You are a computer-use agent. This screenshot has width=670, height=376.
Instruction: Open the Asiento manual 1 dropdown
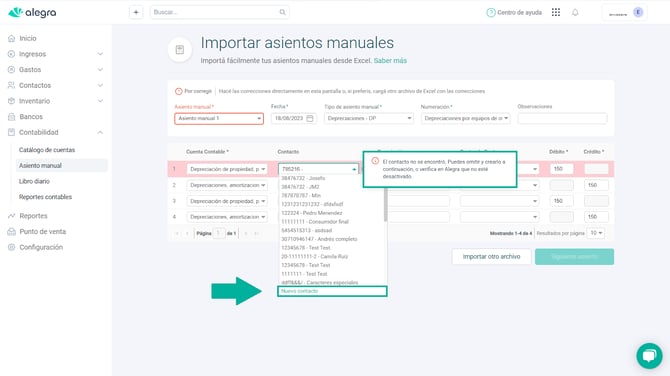pos(219,118)
